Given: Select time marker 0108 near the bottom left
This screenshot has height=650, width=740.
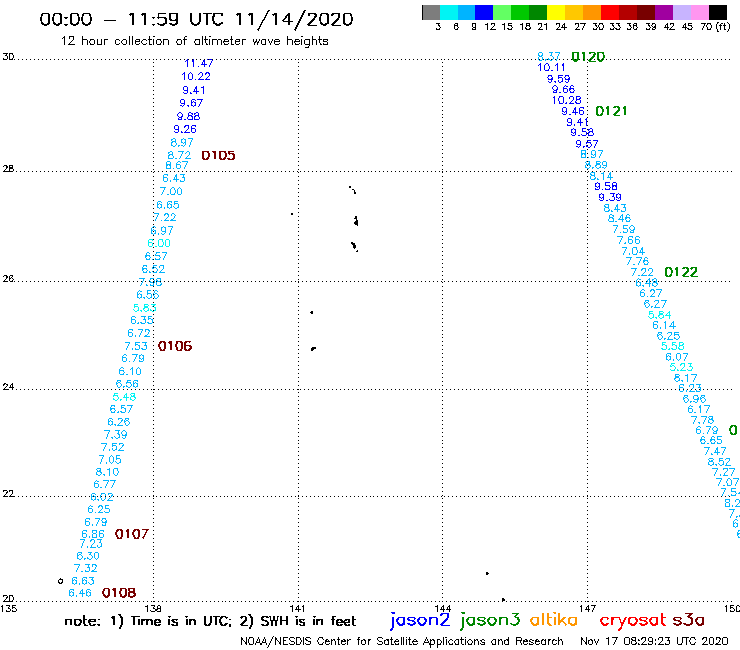Looking at the screenshot, I should tap(119, 592).
